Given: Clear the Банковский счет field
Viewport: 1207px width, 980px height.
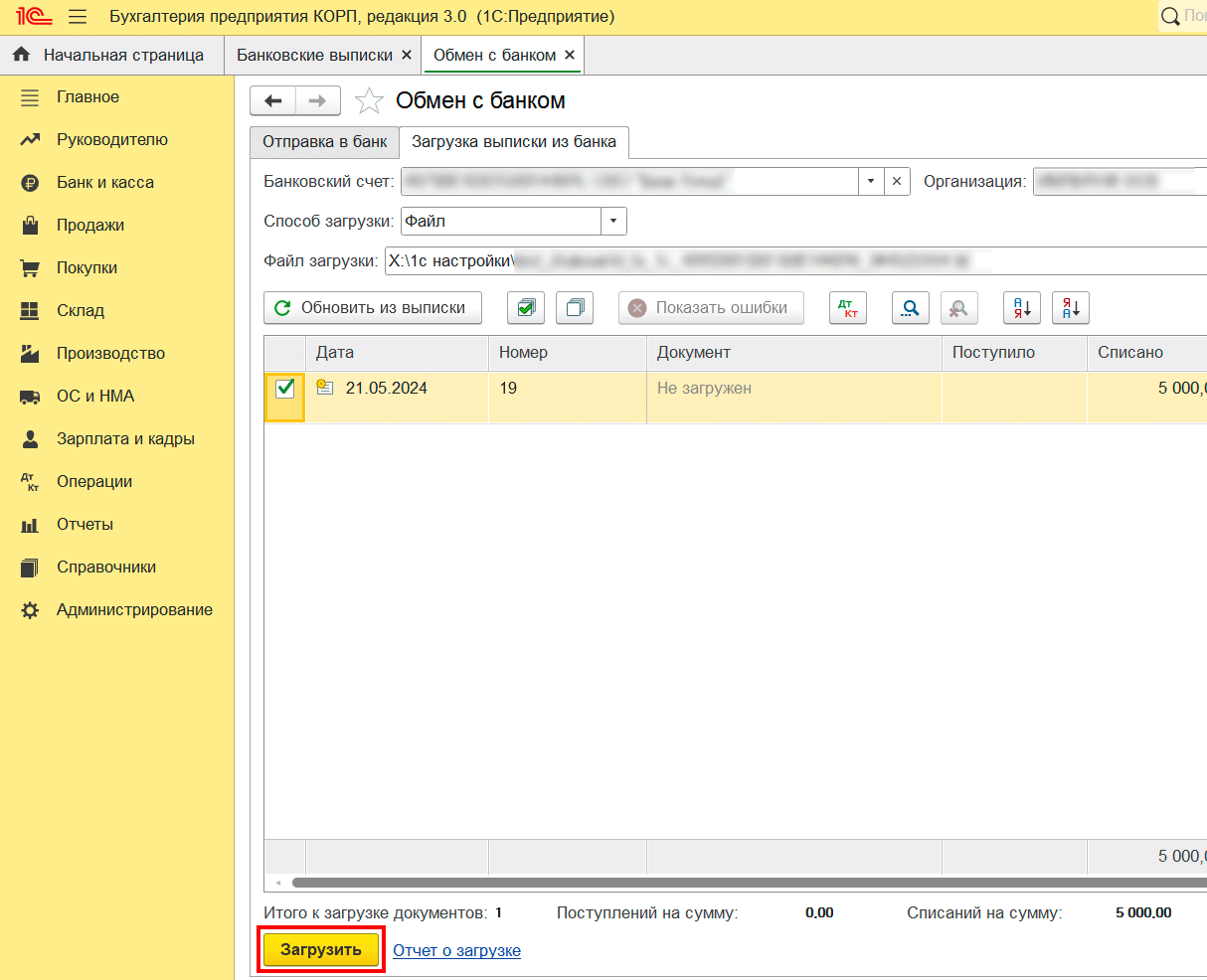Looking at the screenshot, I should 897,182.
